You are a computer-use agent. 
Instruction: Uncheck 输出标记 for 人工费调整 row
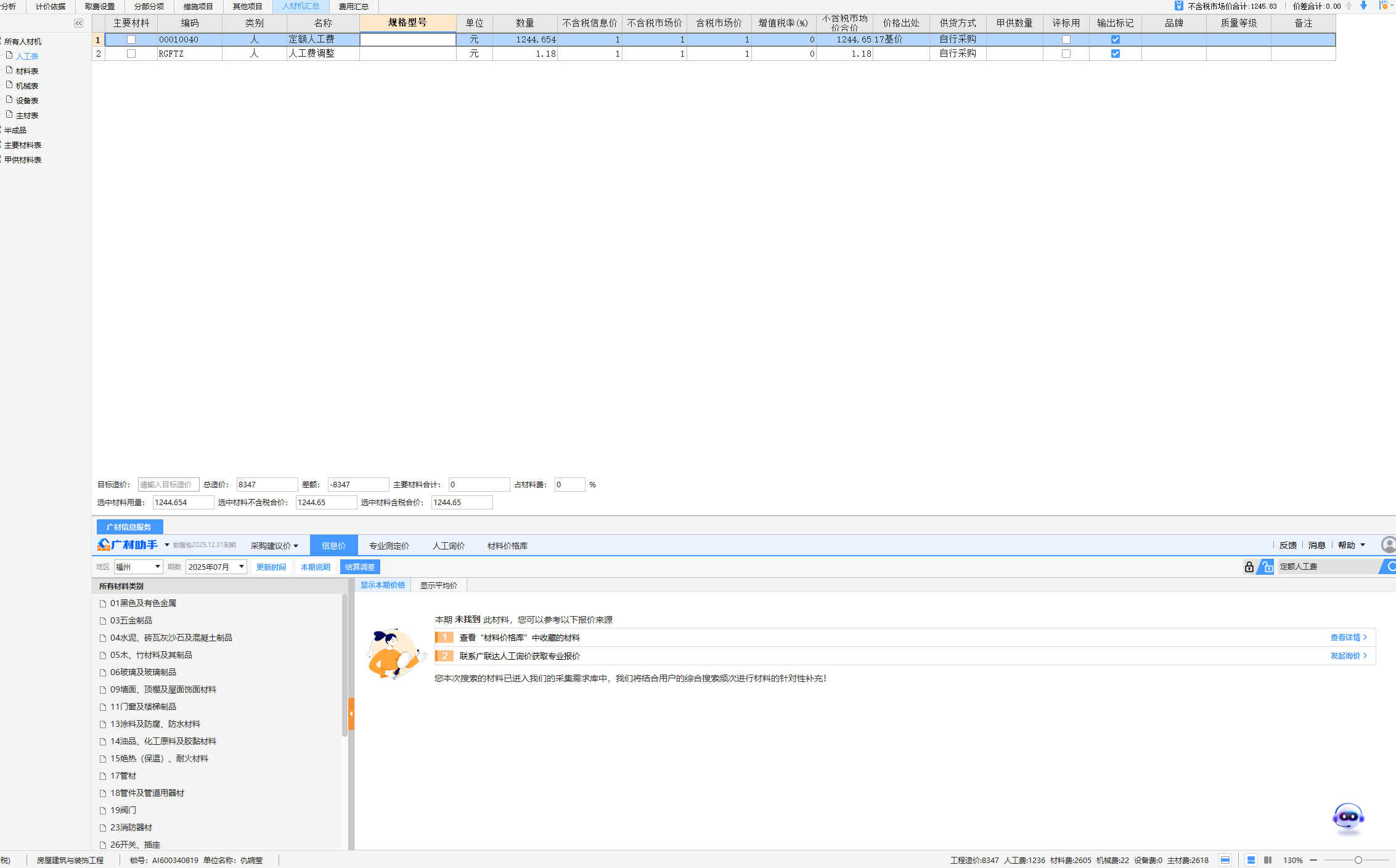[x=1115, y=54]
